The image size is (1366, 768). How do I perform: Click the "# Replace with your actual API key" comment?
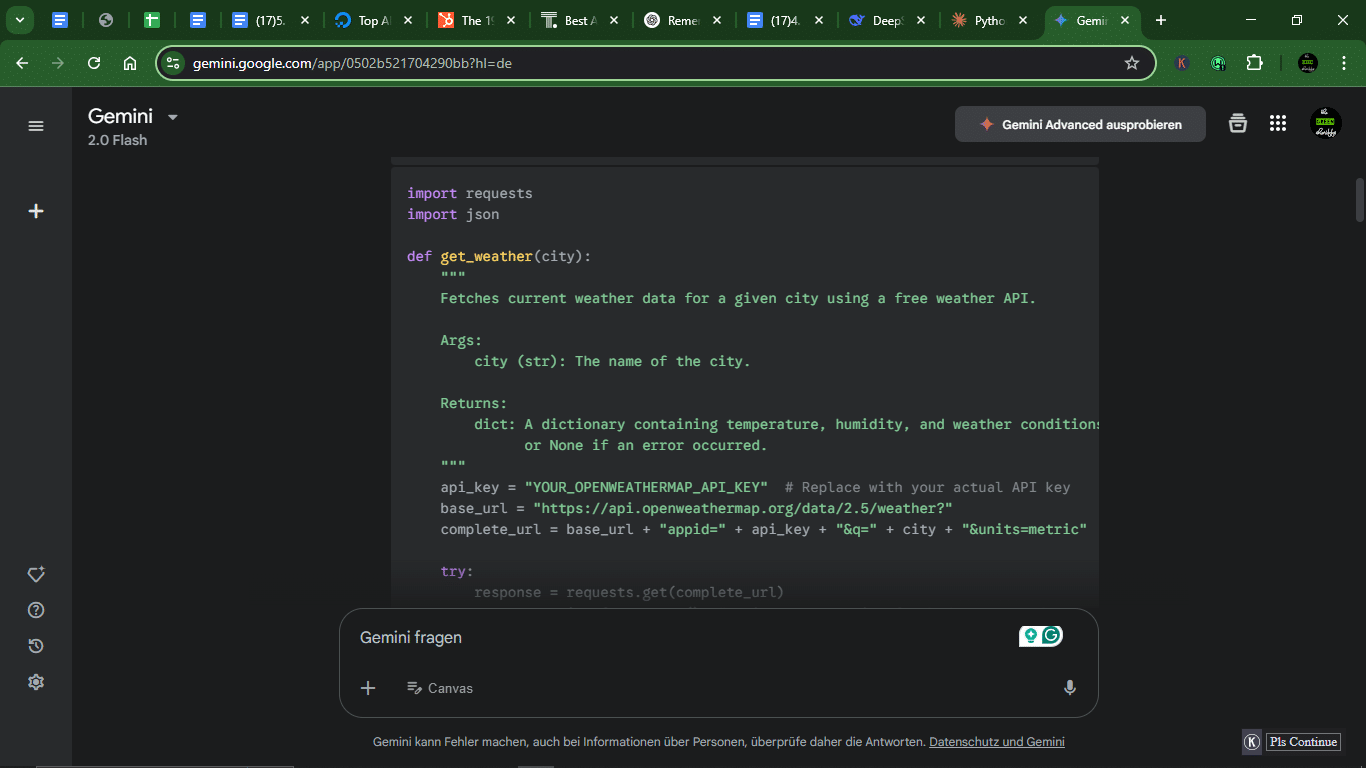pyautogui.click(x=928, y=487)
